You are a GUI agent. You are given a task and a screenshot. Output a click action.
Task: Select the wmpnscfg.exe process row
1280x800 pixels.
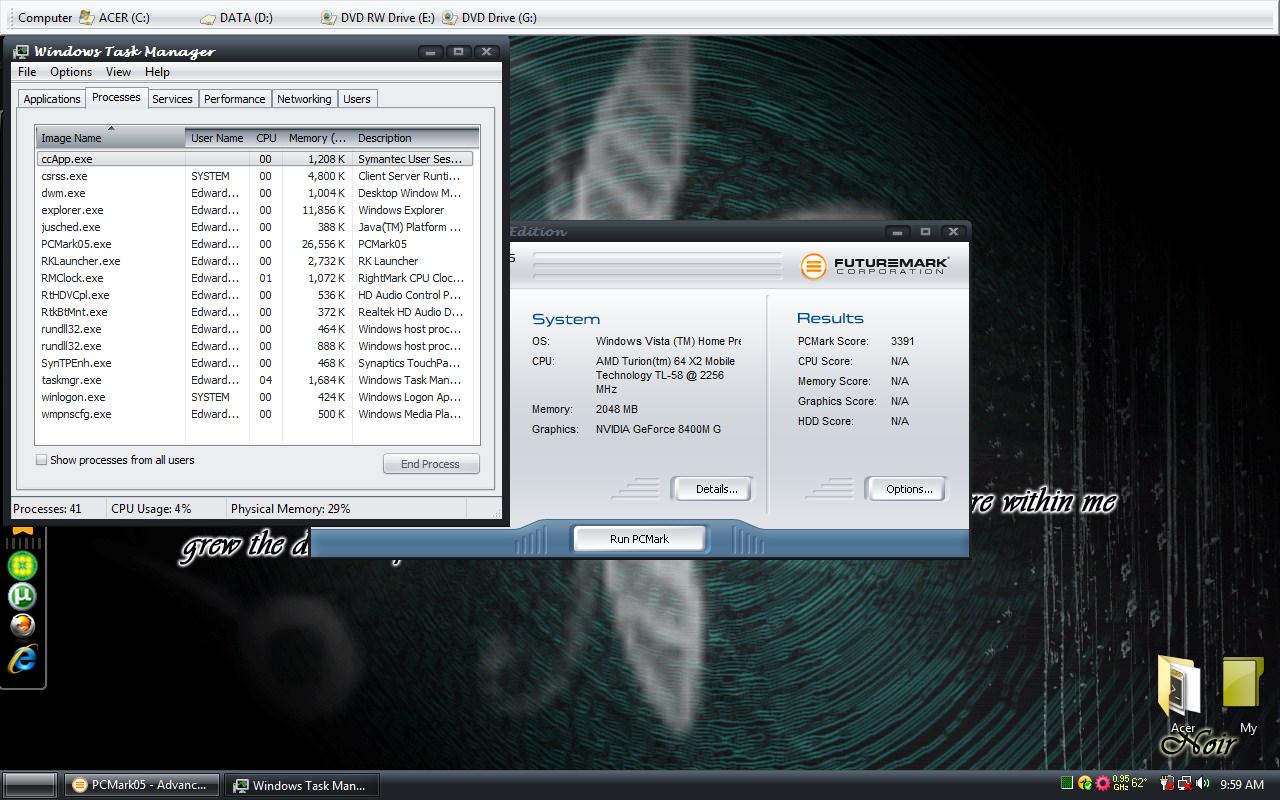255,414
